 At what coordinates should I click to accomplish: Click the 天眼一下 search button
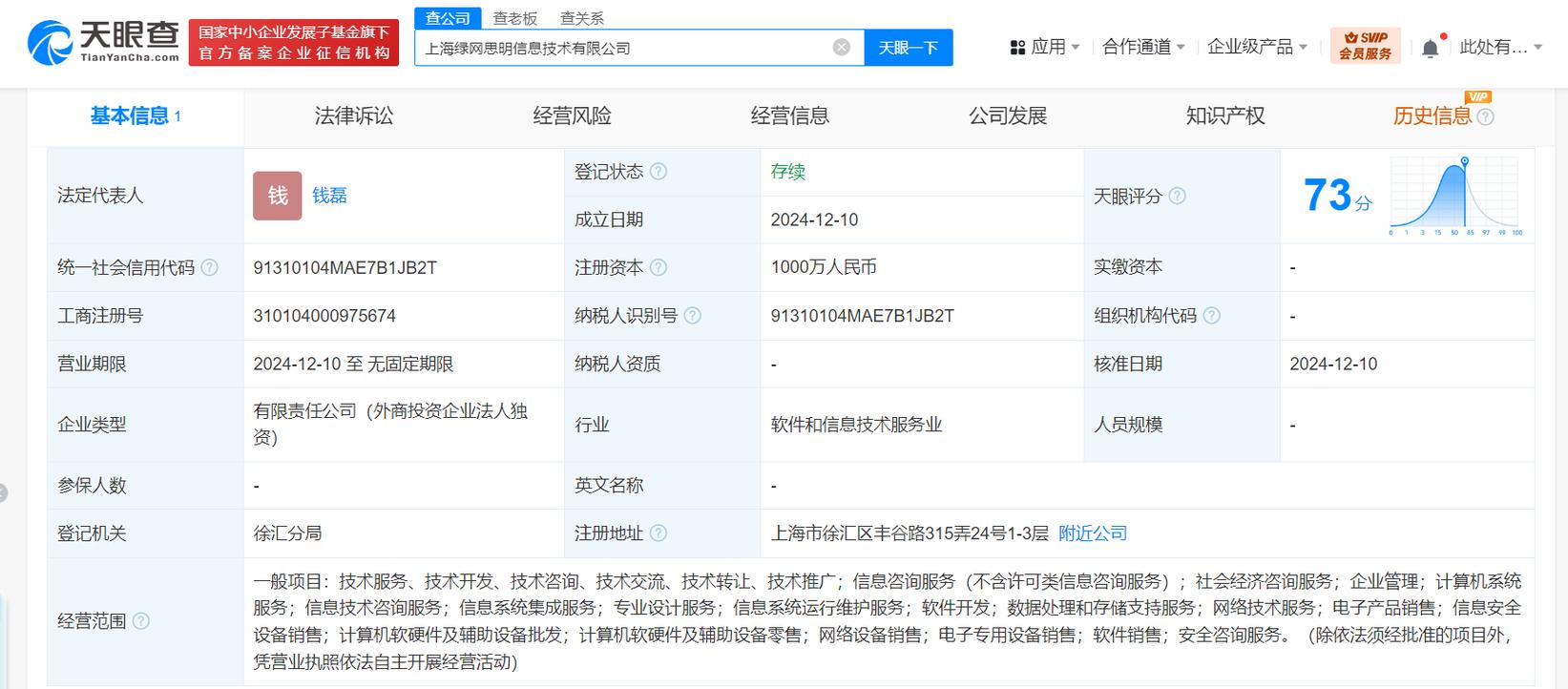pyautogui.click(x=909, y=48)
